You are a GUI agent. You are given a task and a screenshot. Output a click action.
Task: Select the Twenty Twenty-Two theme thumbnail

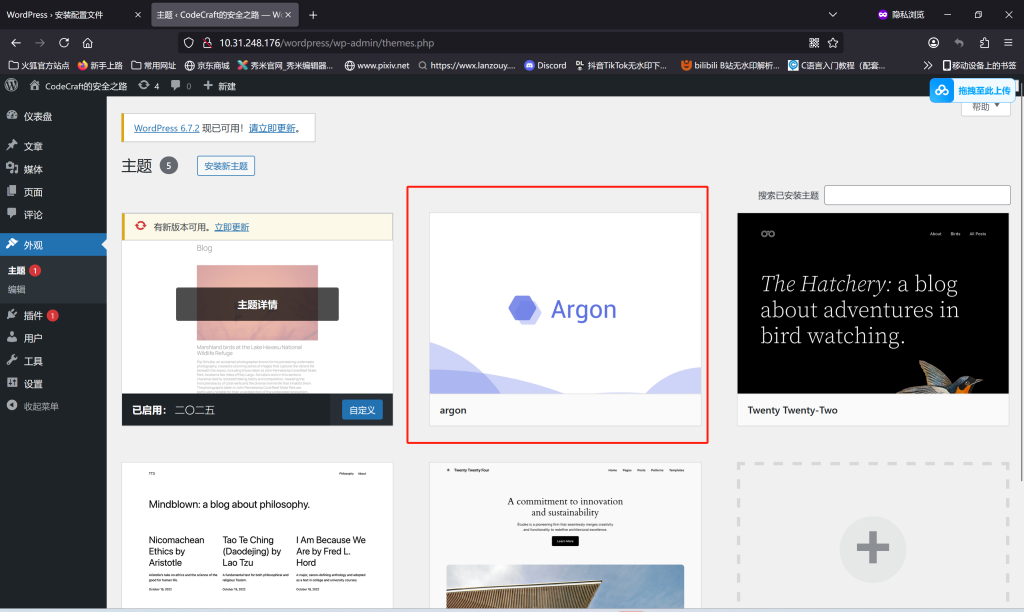click(873, 303)
